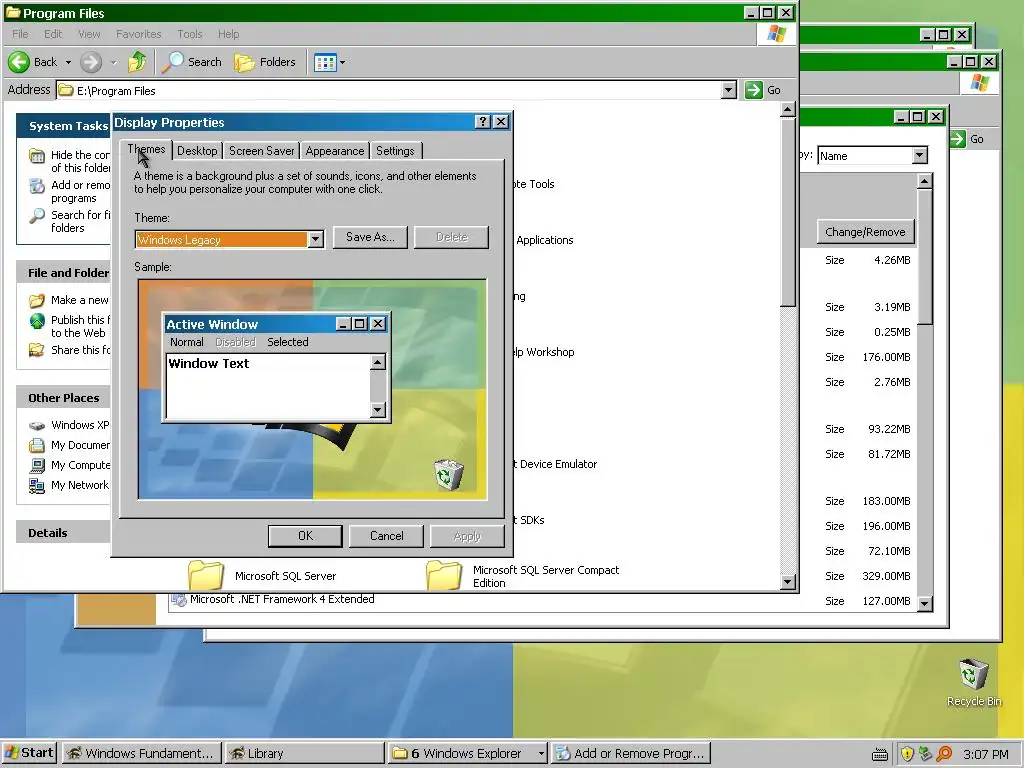Screen dimensions: 1024x768
Task: Click Program Files scrollbar down arrow
Action: click(788, 581)
